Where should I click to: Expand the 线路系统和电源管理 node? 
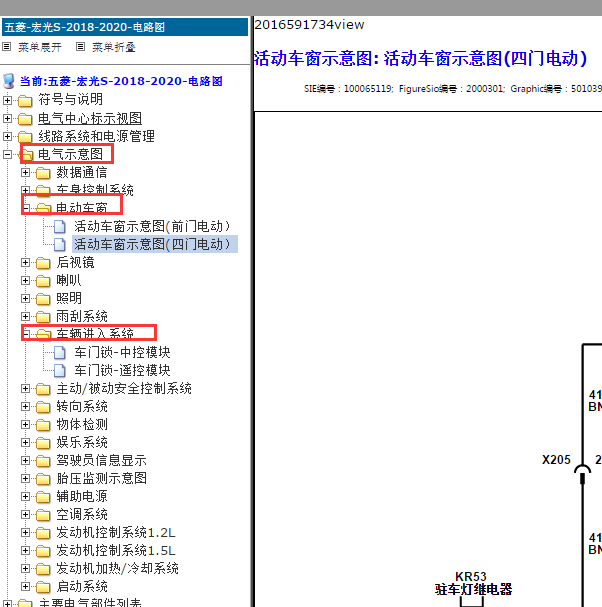pos(7,136)
